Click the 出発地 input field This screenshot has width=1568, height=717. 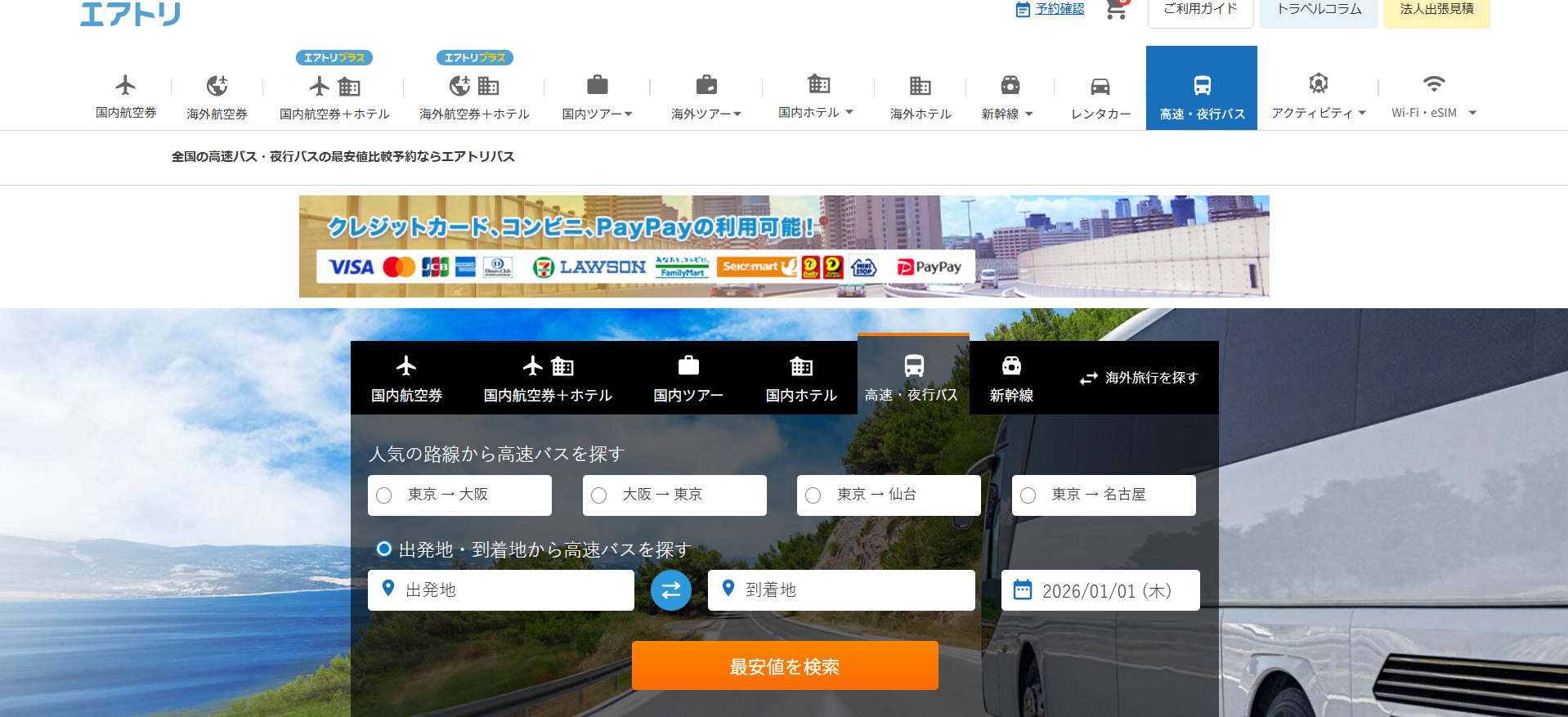[x=511, y=590]
